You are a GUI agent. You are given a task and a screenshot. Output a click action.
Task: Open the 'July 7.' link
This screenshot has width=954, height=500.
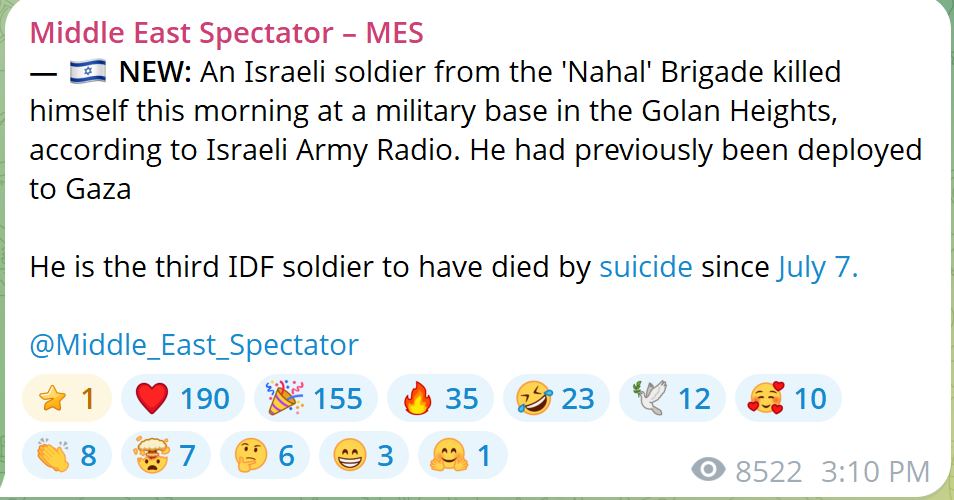coord(818,267)
